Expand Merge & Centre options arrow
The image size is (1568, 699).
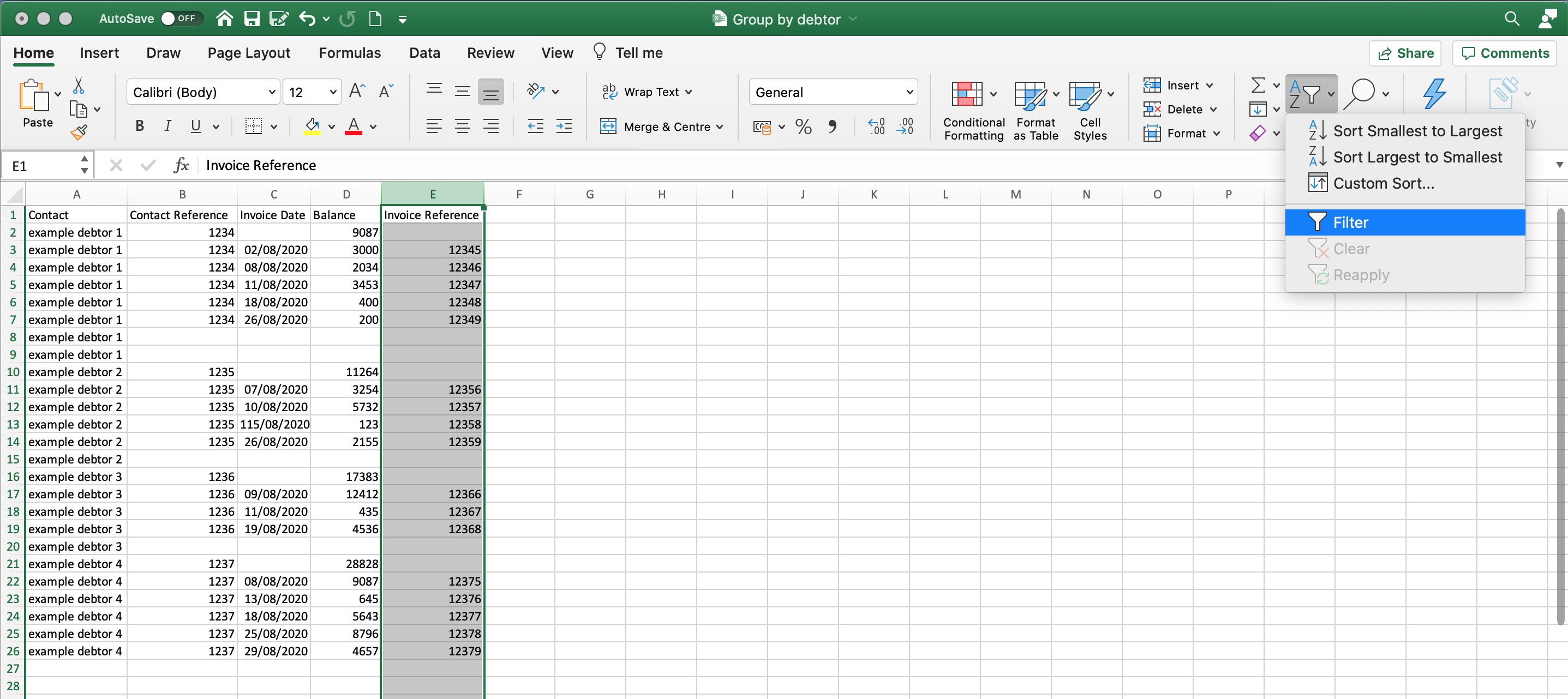(720, 127)
